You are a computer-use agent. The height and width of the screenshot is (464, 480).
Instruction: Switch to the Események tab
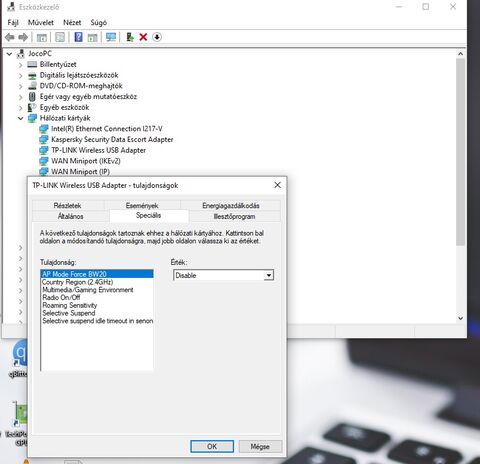click(142, 205)
